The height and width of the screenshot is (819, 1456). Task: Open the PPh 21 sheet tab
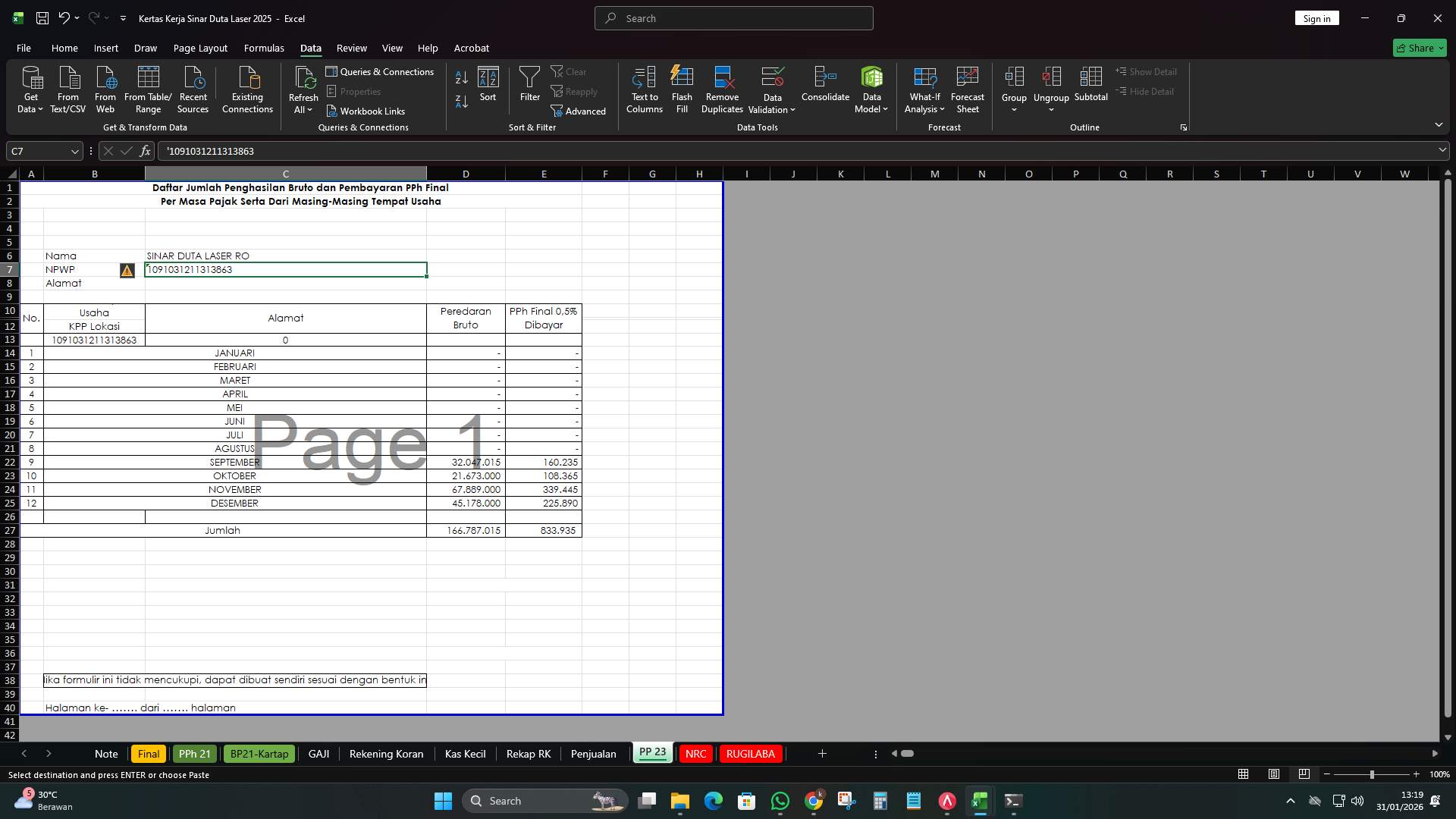tap(194, 754)
